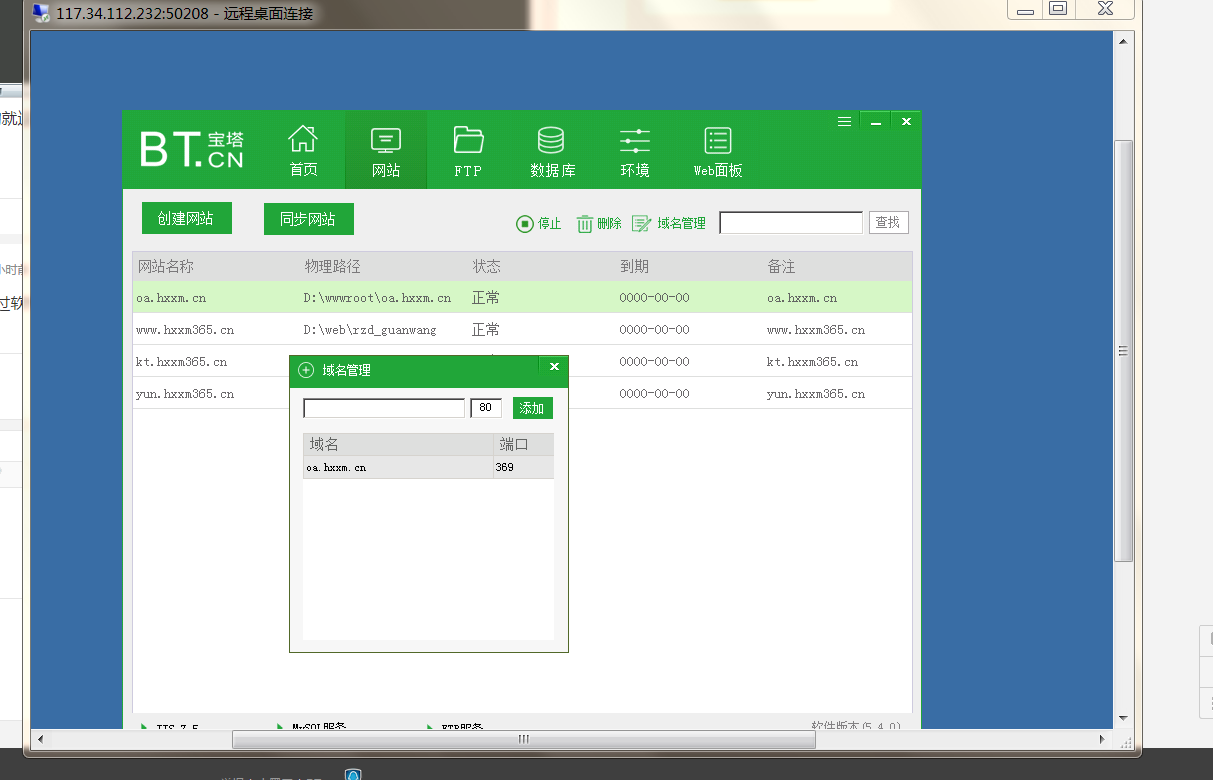The height and width of the screenshot is (780, 1213).
Task: Focus the port field showing 80
Action: click(x=486, y=408)
